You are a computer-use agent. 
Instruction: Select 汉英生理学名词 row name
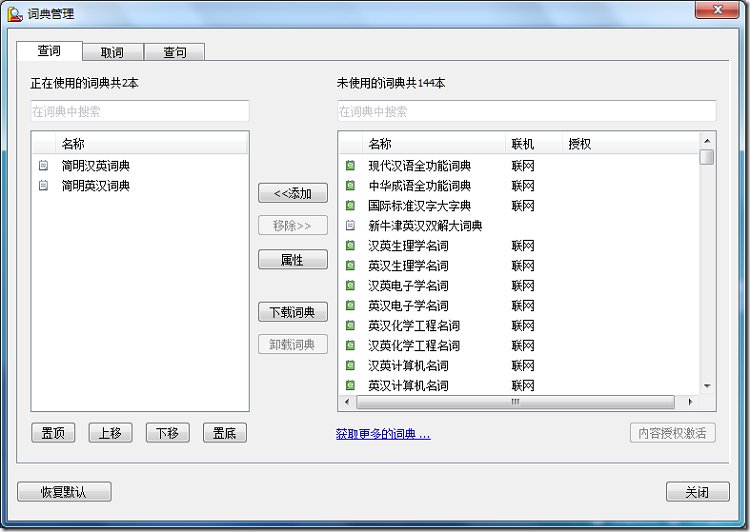point(408,245)
